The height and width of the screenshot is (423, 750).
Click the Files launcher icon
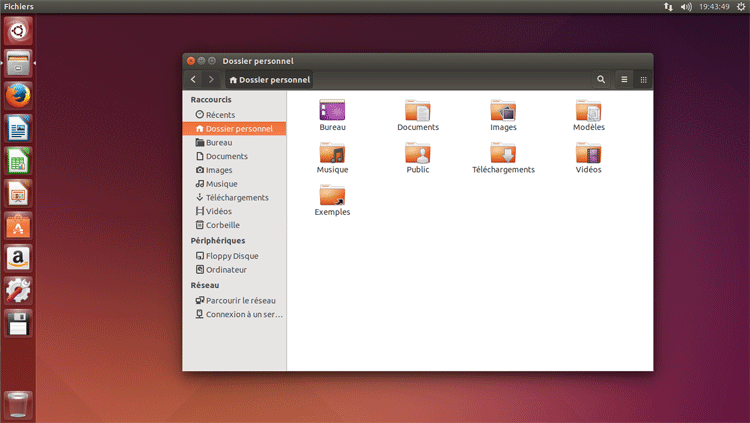click(18, 63)
